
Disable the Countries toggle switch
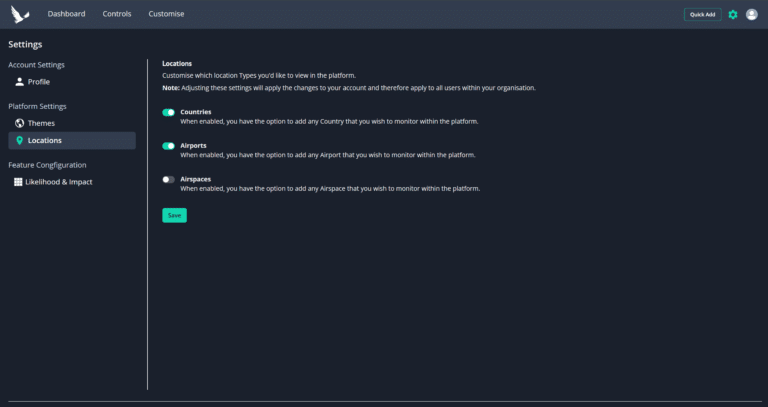tap(168, 113)
